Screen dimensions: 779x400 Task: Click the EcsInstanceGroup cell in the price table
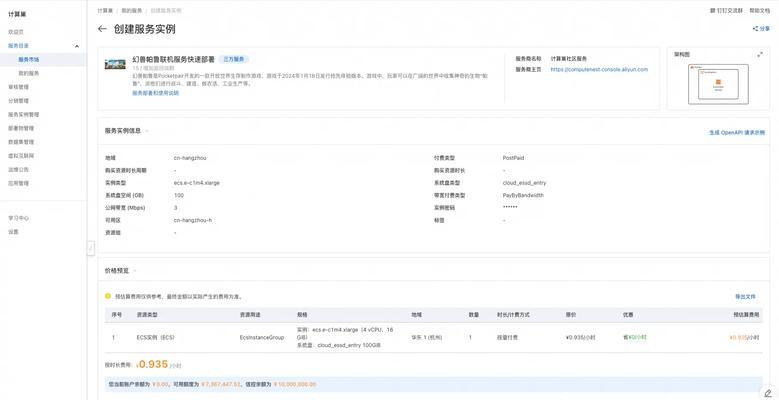pyautogui.click(x=262, y=337)
